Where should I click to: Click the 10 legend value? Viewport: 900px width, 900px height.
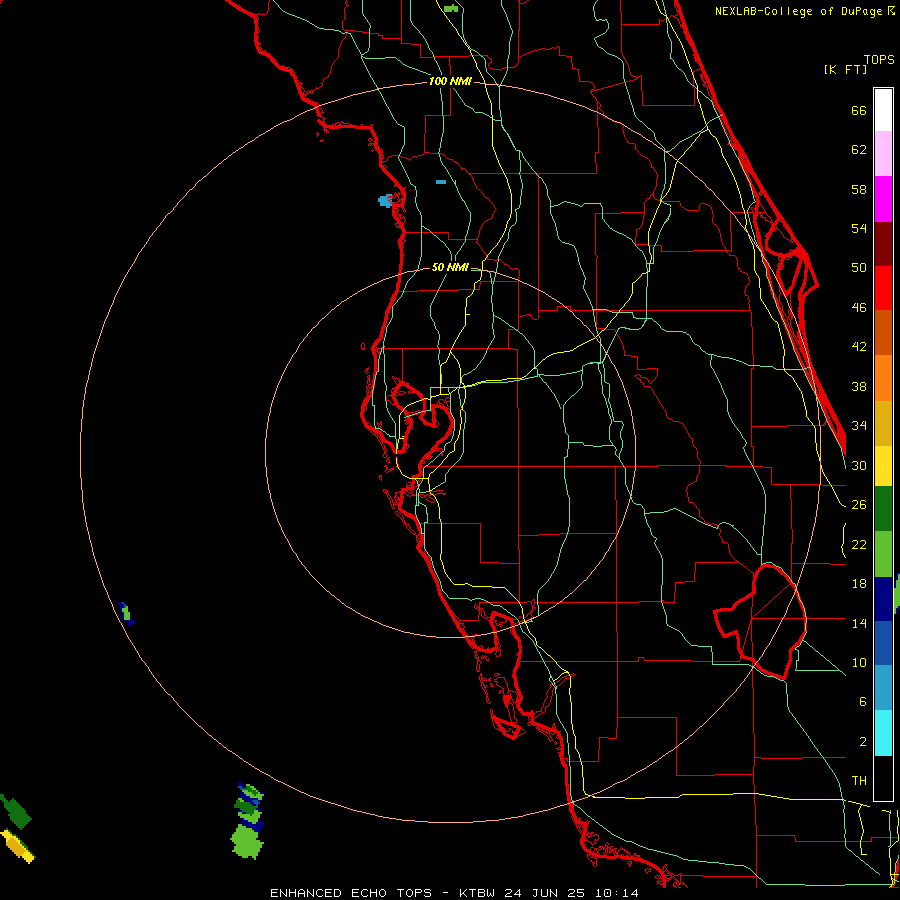(x=859, y=663)
